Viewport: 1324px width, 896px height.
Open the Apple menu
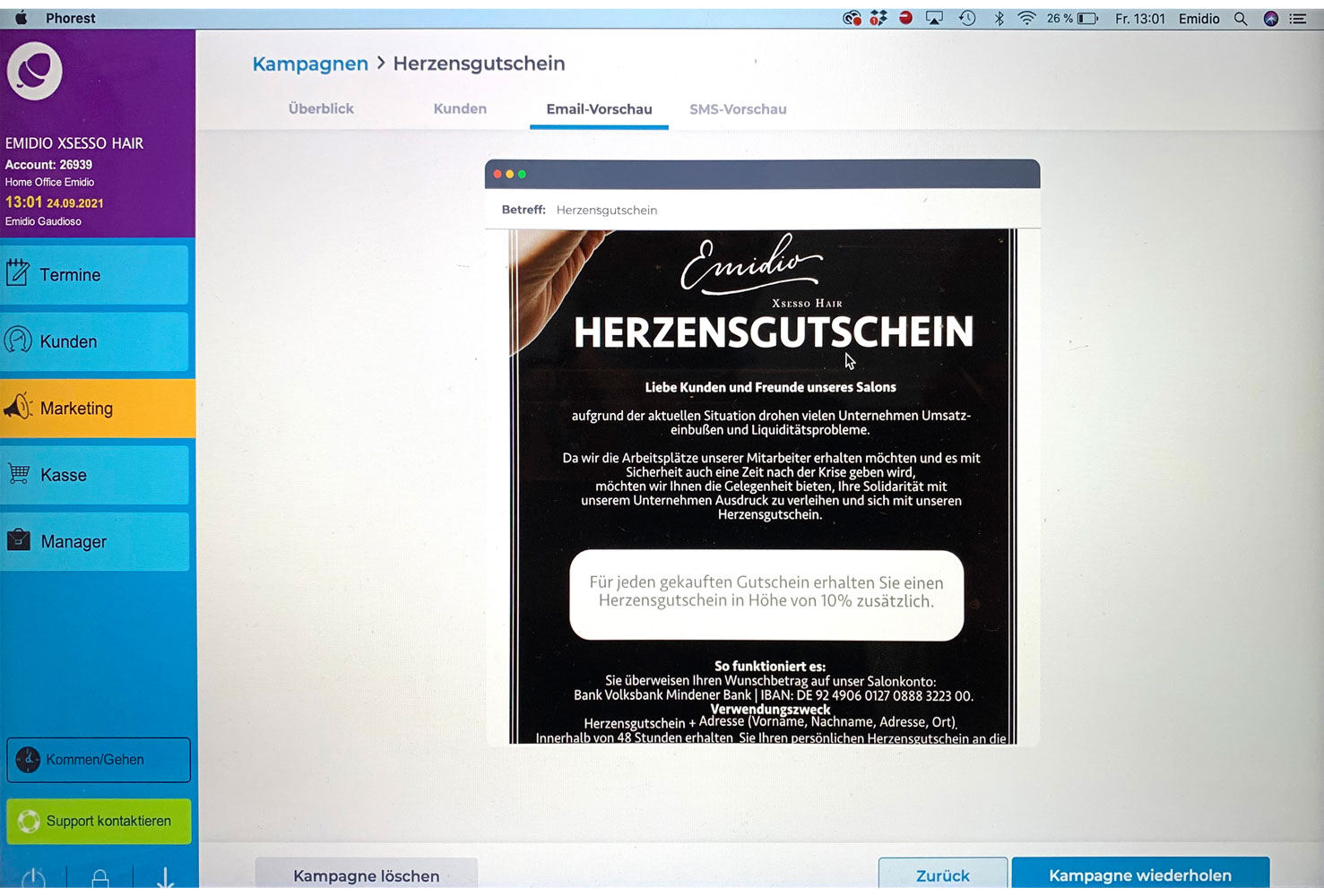click(21, 18)
